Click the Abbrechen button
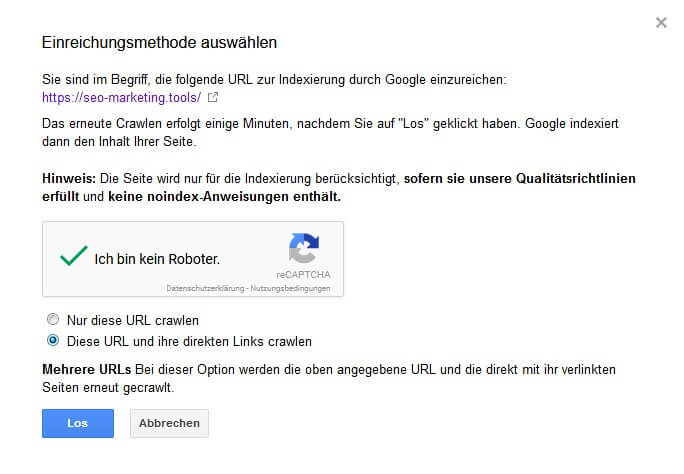 (169, 423)
